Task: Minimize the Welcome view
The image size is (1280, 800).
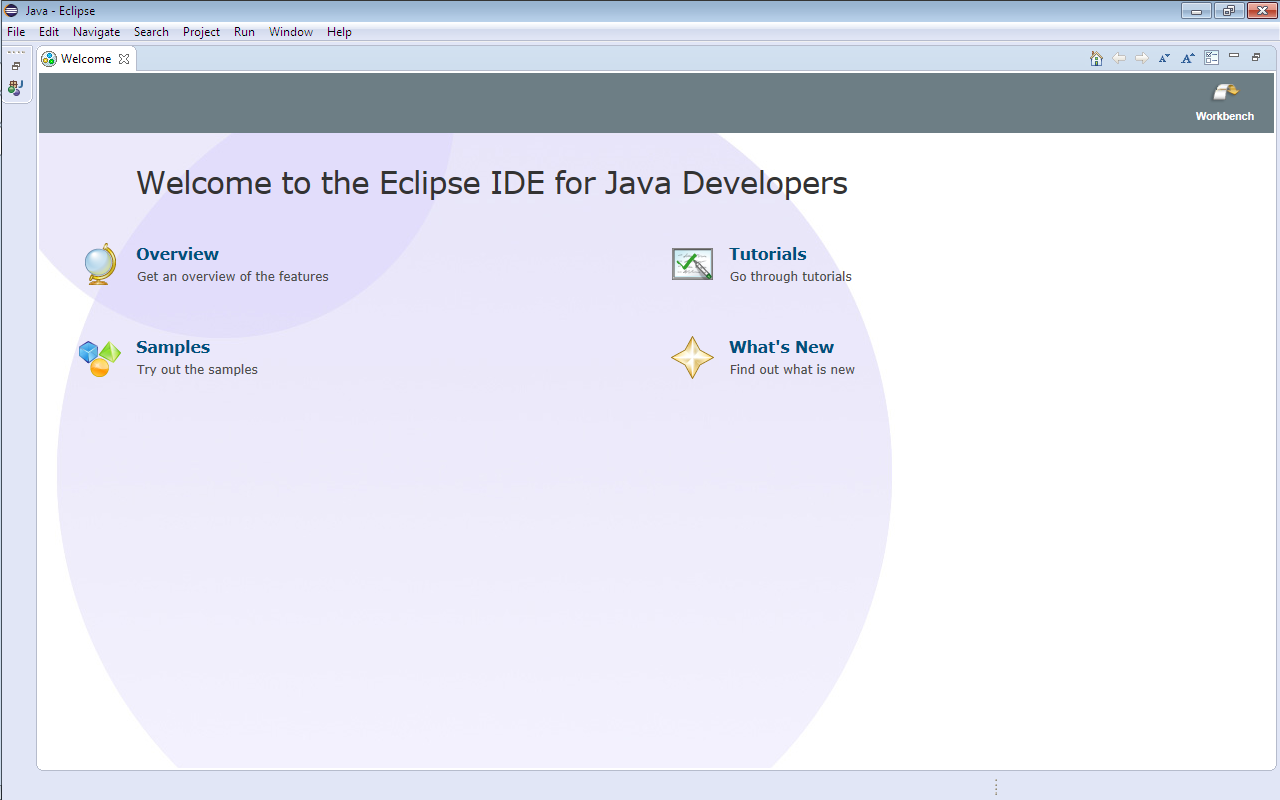Action: click(1234, 56)
